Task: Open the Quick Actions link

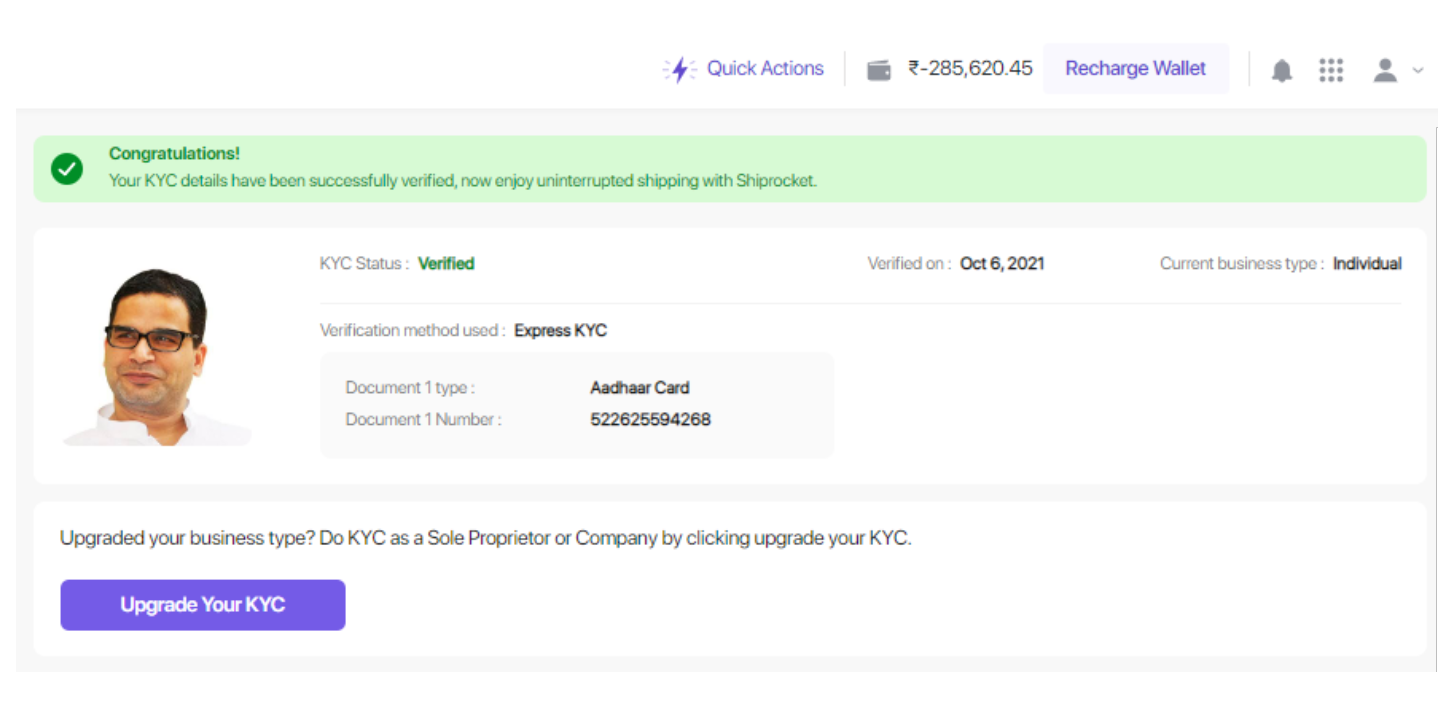Action: [765, 68]
